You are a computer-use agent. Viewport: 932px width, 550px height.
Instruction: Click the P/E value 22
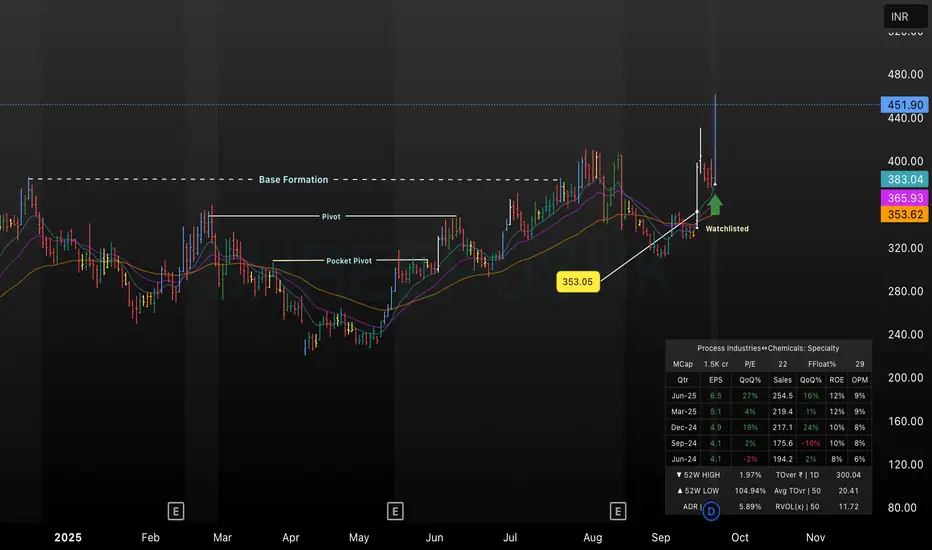click(x=783, y=364)
